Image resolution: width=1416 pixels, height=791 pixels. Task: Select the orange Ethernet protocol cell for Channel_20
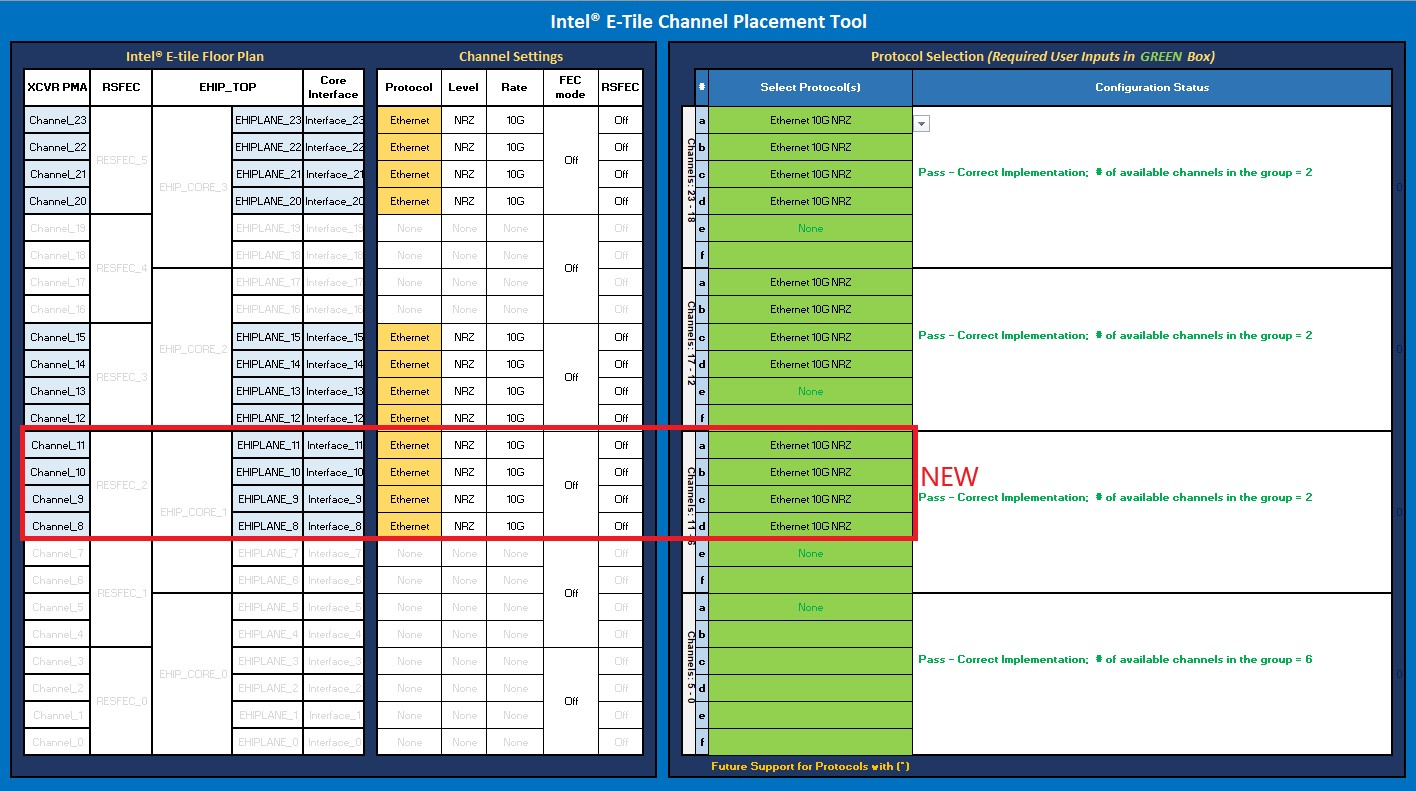[x=409, y=201]
